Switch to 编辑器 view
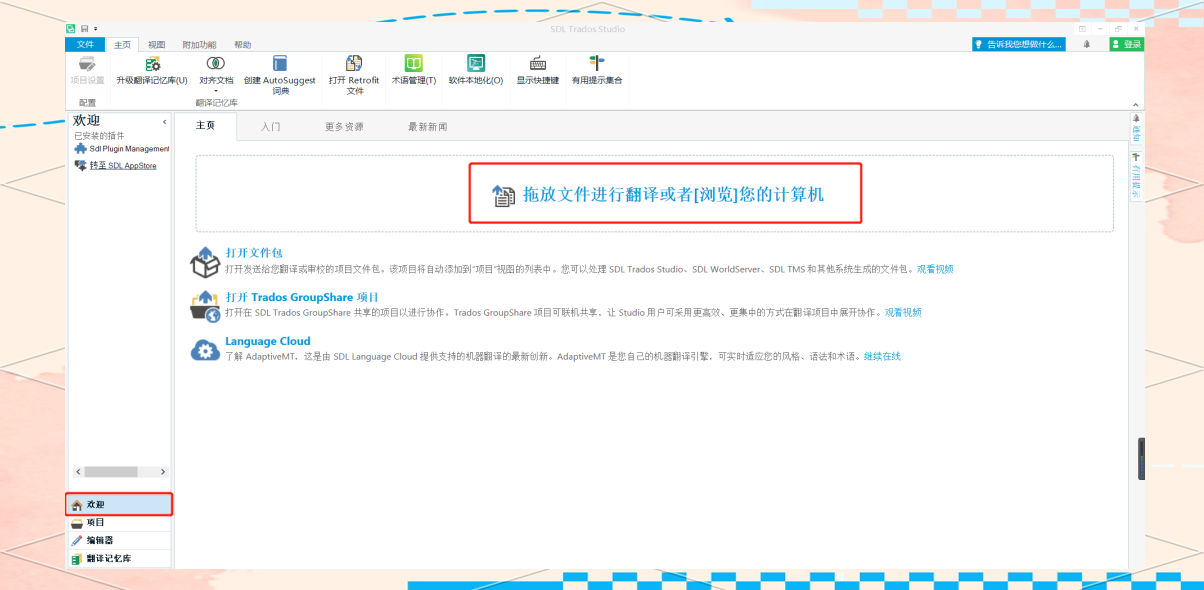 tap(119, 541)
